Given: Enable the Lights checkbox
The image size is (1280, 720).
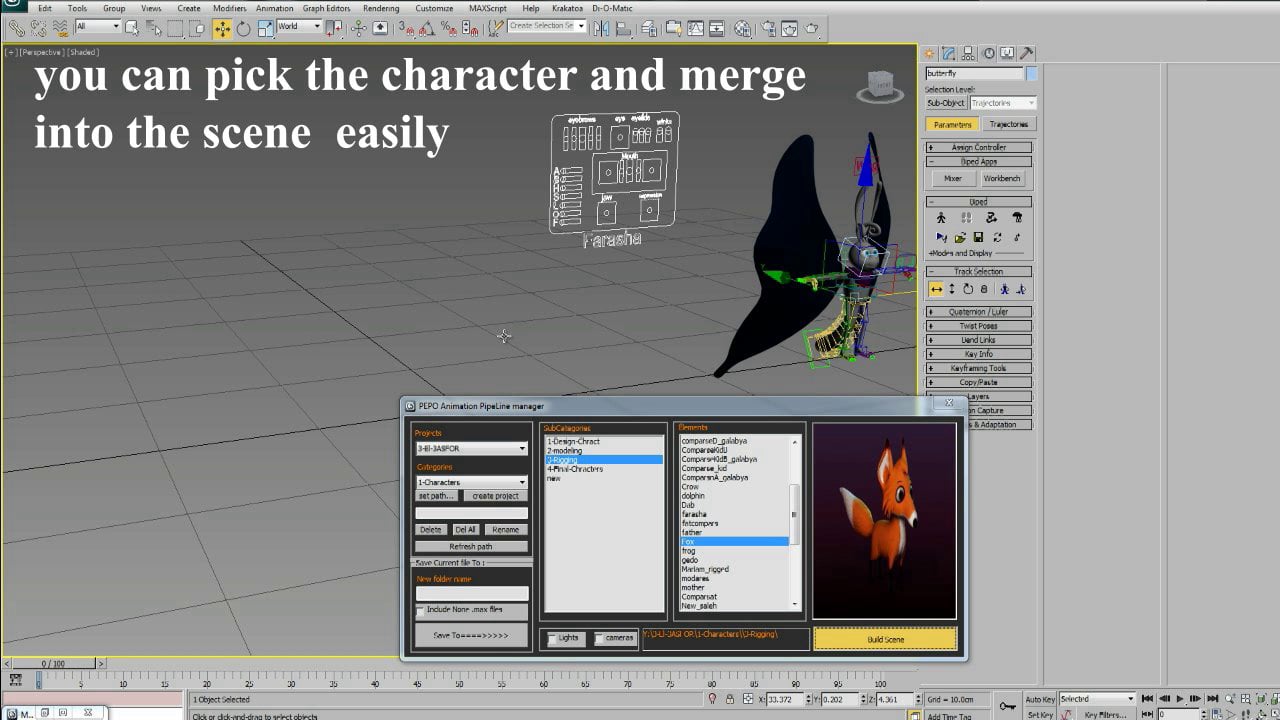Looking at the screenshot, I should click(552, 638).
